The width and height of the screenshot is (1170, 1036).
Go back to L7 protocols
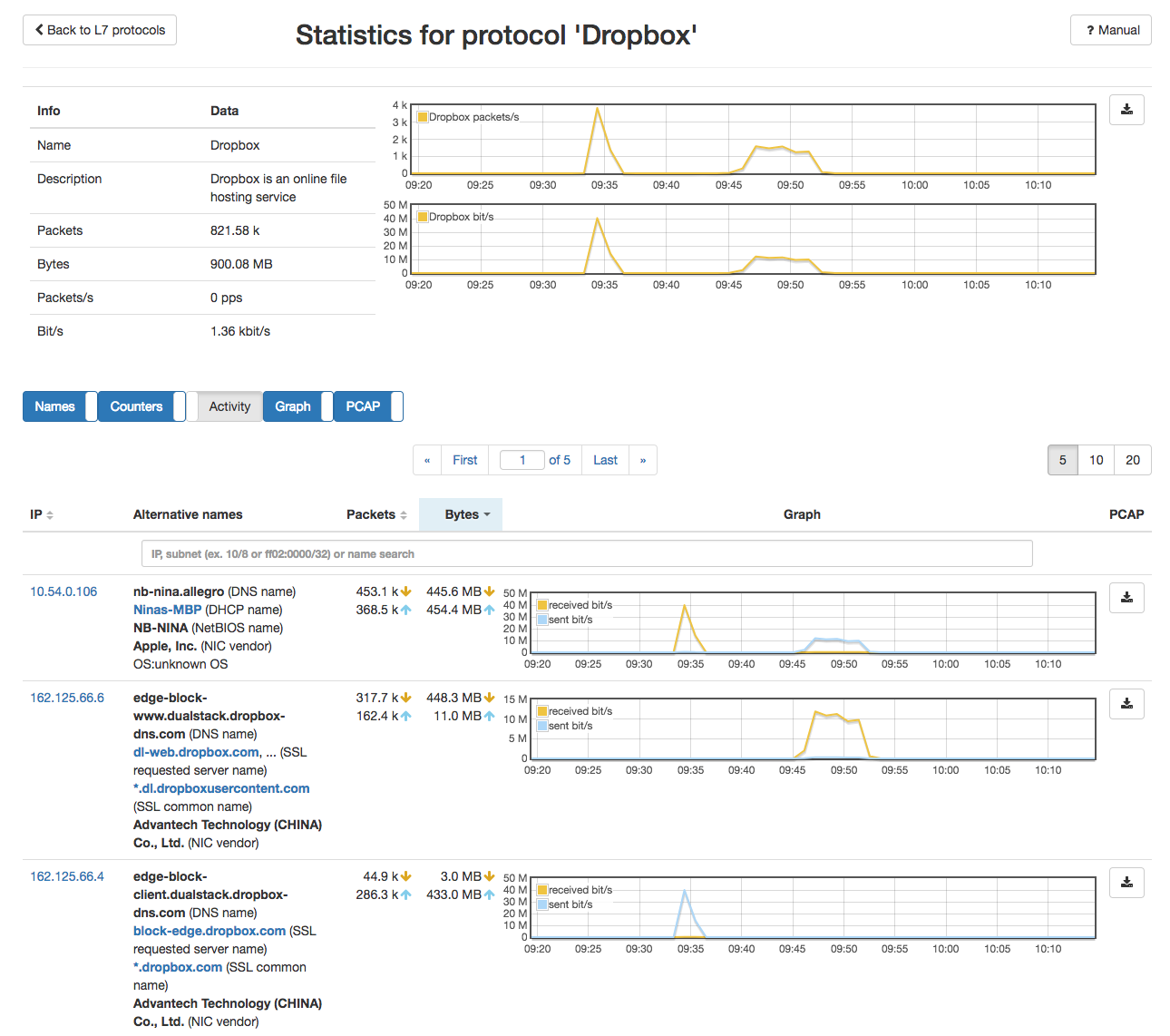tap(100, 30)
